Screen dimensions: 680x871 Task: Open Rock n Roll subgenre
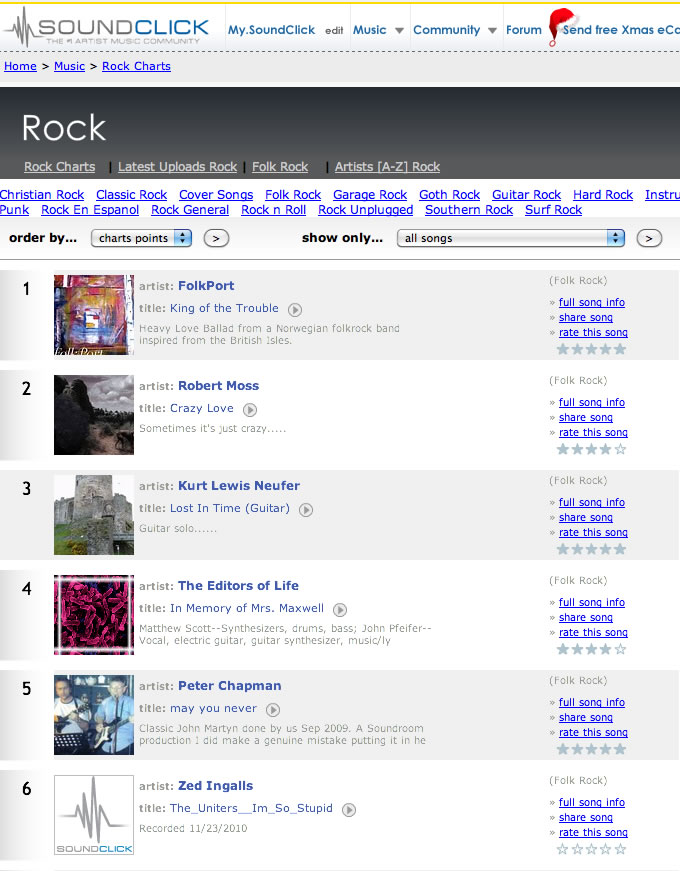click(274, 210)
